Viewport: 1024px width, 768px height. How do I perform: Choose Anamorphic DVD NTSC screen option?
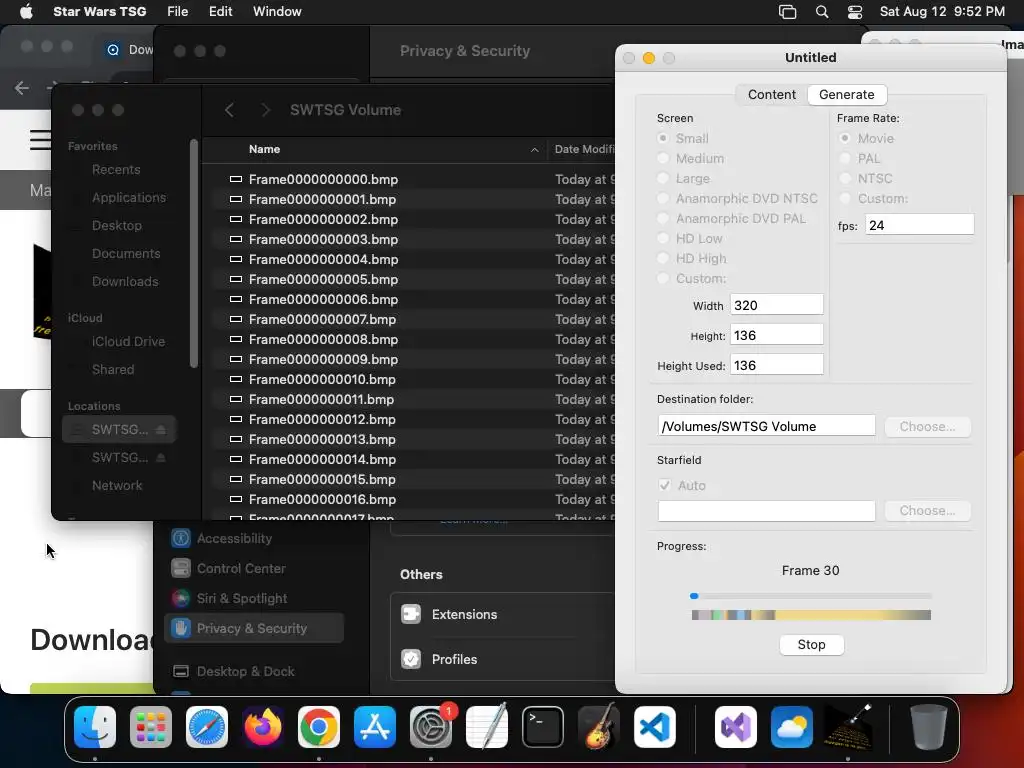click(x=663, y=198)
